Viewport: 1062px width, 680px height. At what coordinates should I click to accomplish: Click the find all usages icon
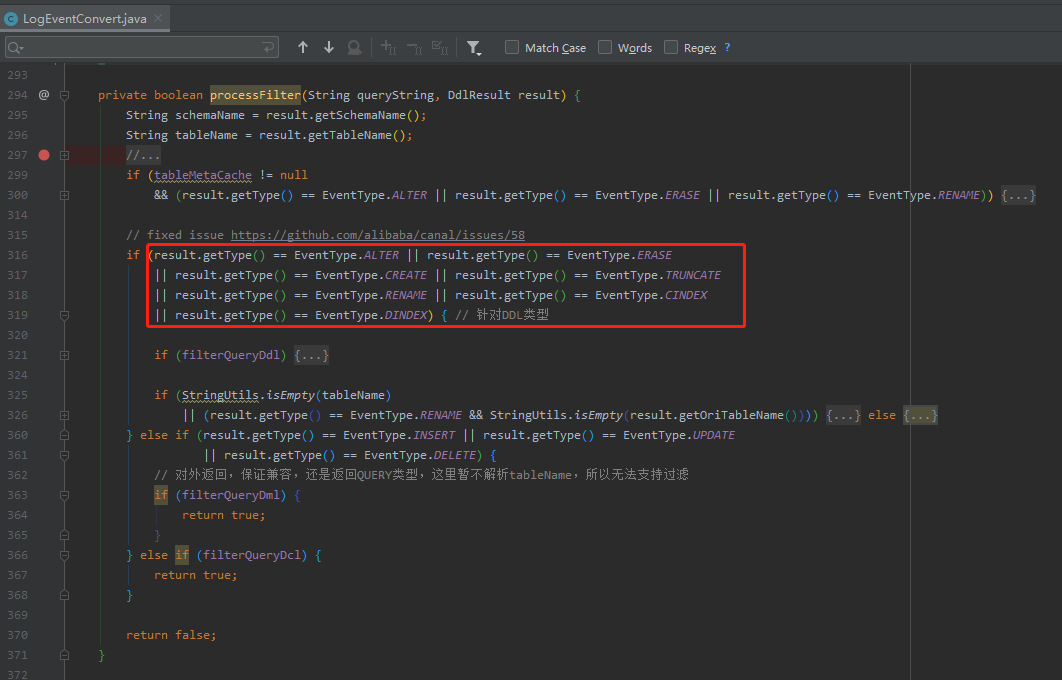point(354,47)
